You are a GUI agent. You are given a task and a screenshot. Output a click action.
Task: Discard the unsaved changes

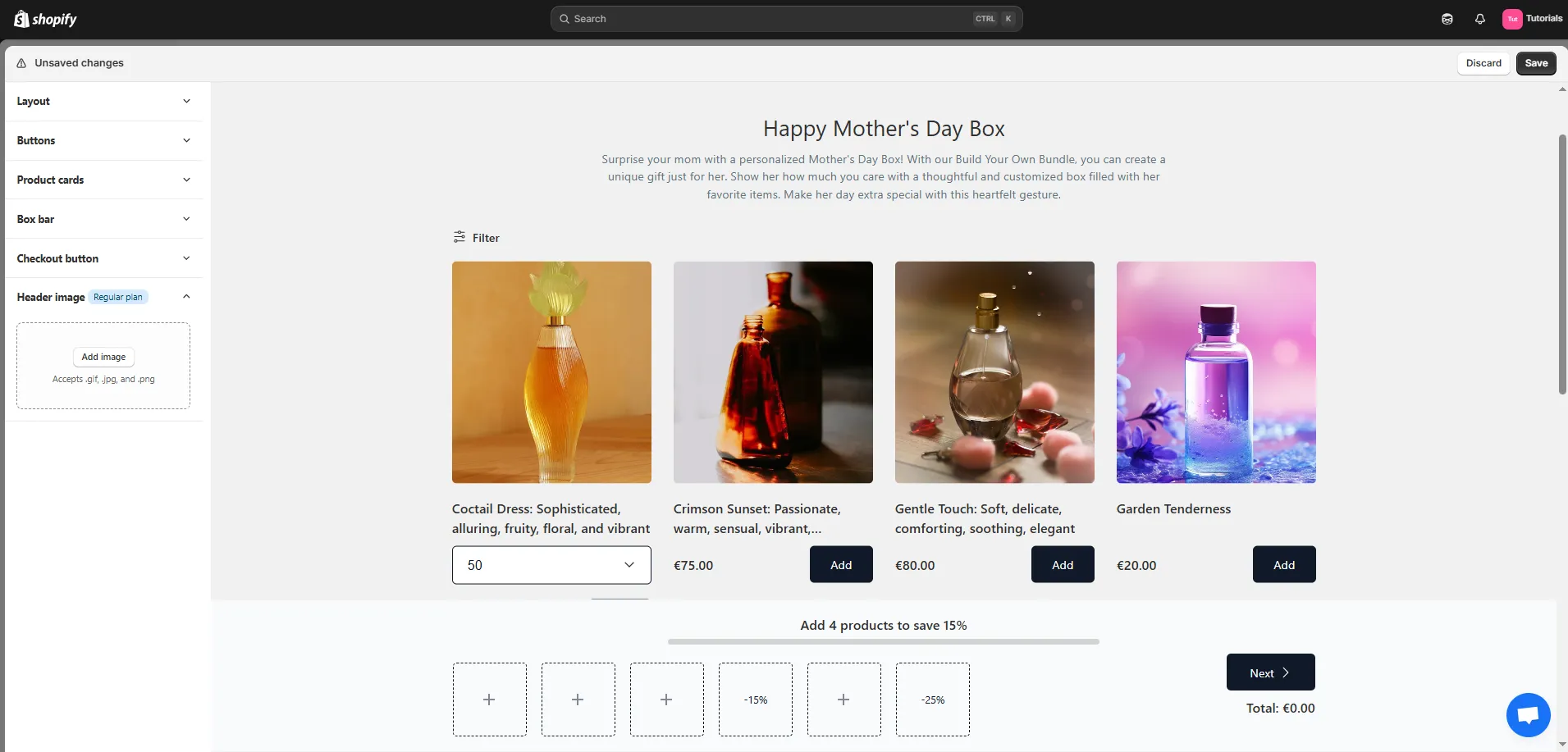pyautogui.click(x=1483, y=63)
